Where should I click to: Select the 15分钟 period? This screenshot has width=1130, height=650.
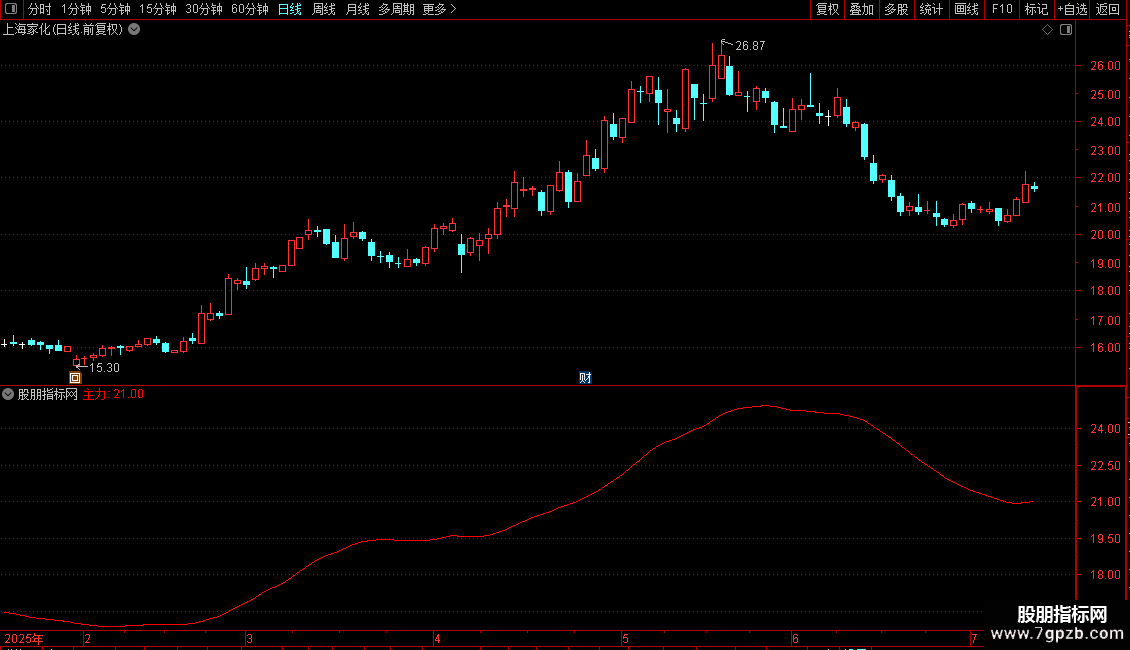coord(158,9)
